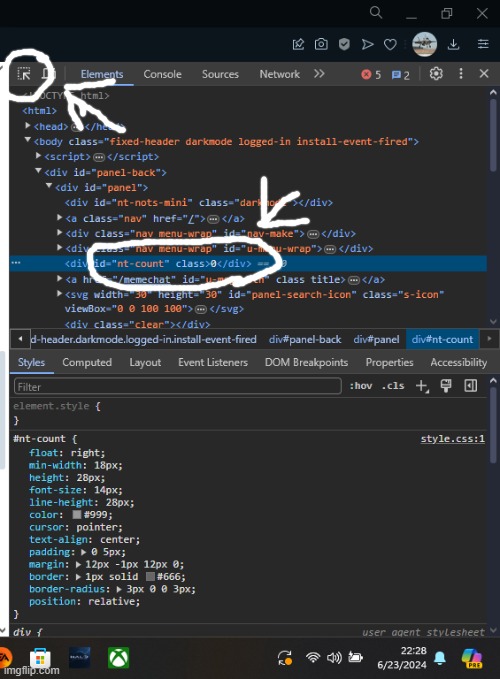Screen dimensions: 500x679
Task: Open bookmarks heart icon
Action: [x=390, y=44]
